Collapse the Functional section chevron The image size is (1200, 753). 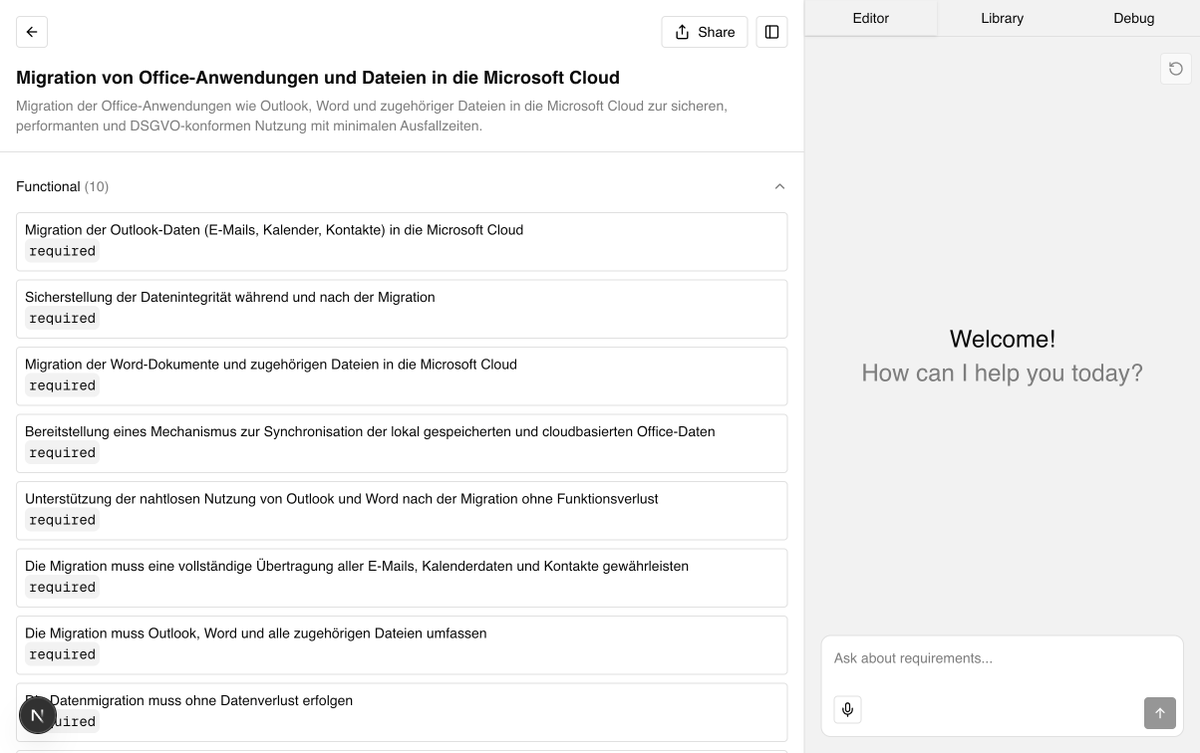(780, 187)
